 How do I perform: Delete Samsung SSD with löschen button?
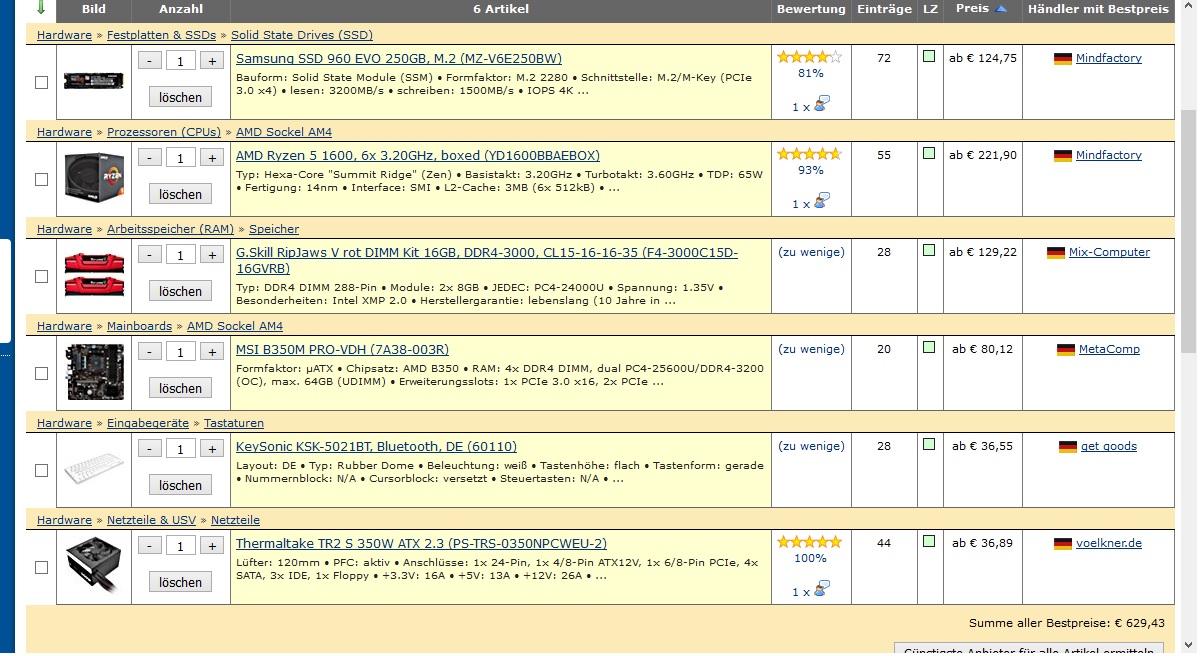[180, 97]
